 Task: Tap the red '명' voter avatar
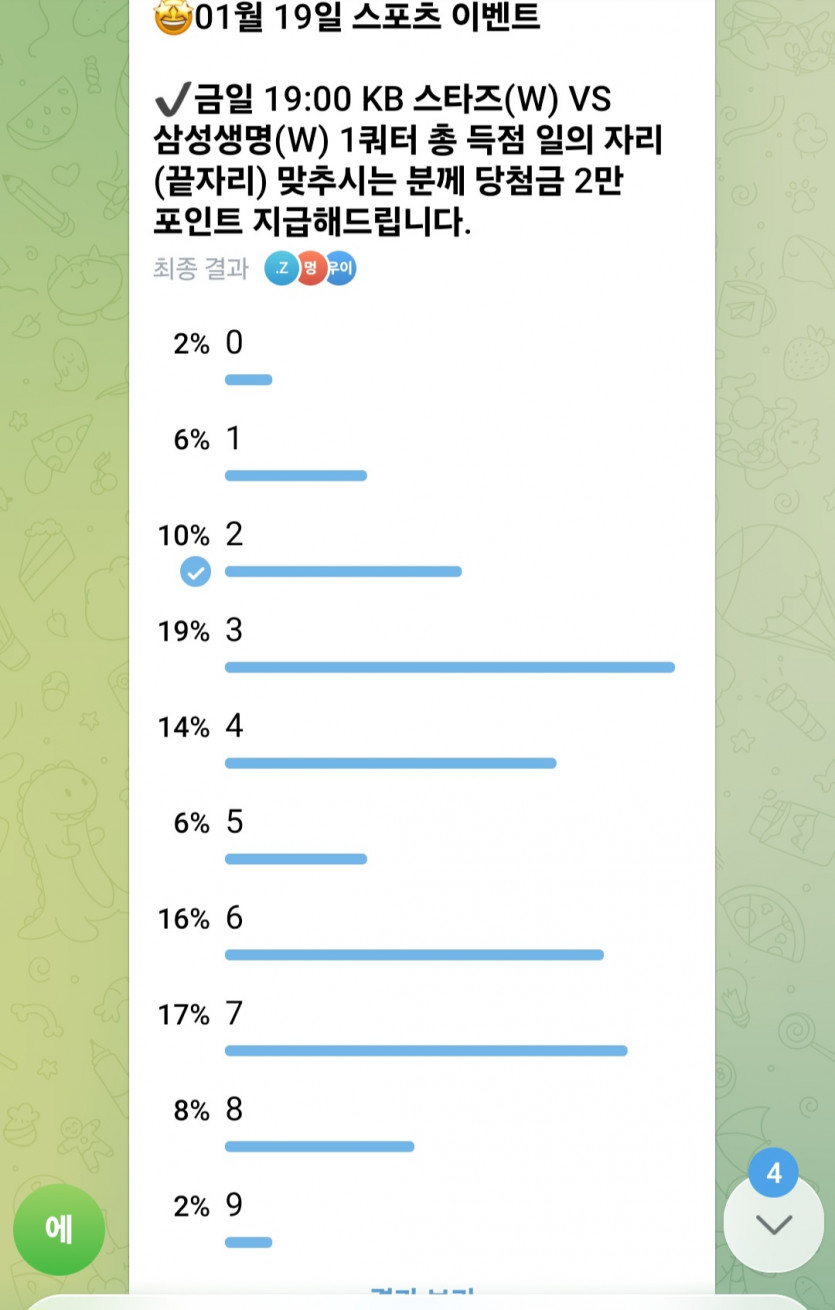point(311,268)
